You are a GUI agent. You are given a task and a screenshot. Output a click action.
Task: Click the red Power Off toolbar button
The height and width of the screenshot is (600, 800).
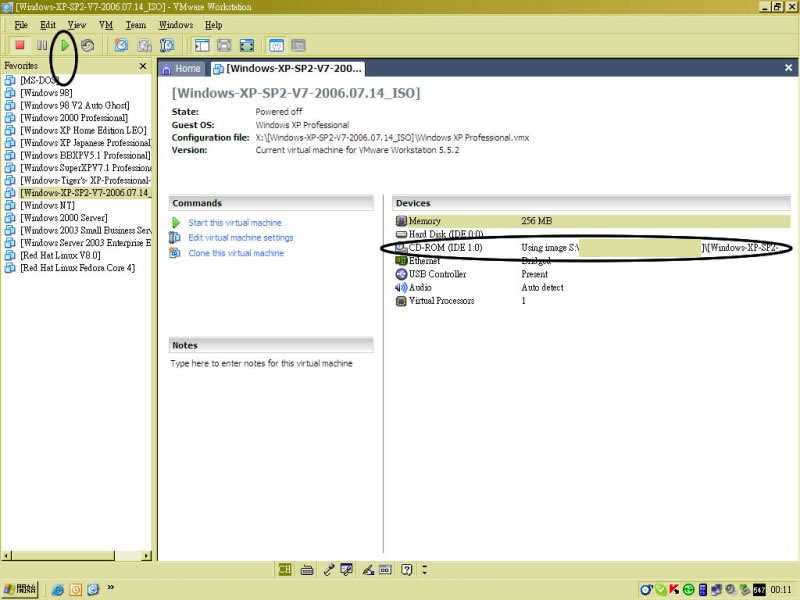[x=20, y=45]
